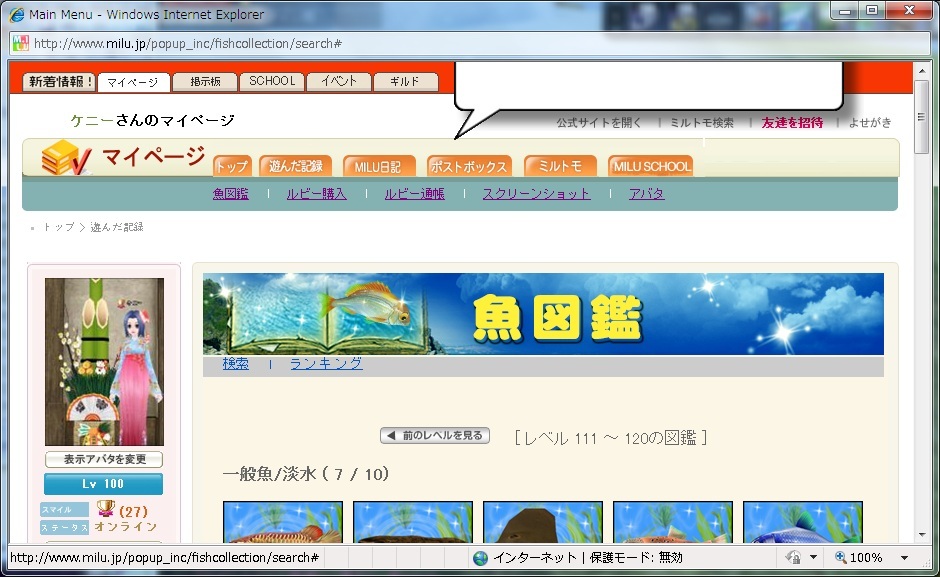The image size is (940, 577).
Task: Click the site favicon in the address bar
Action: tap(20, 43)
